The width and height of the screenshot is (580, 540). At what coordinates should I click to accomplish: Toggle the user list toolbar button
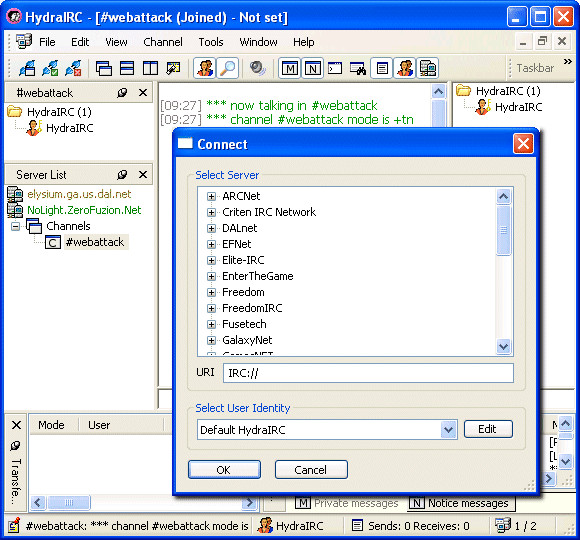(205, 68)
